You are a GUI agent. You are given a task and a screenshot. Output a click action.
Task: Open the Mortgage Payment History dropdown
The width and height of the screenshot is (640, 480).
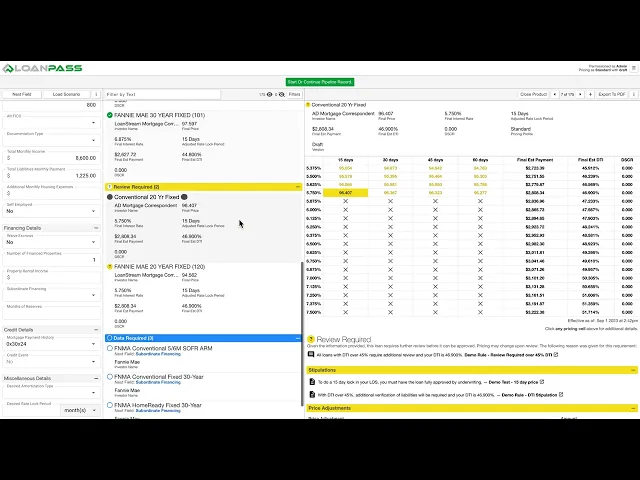point(51,343)
